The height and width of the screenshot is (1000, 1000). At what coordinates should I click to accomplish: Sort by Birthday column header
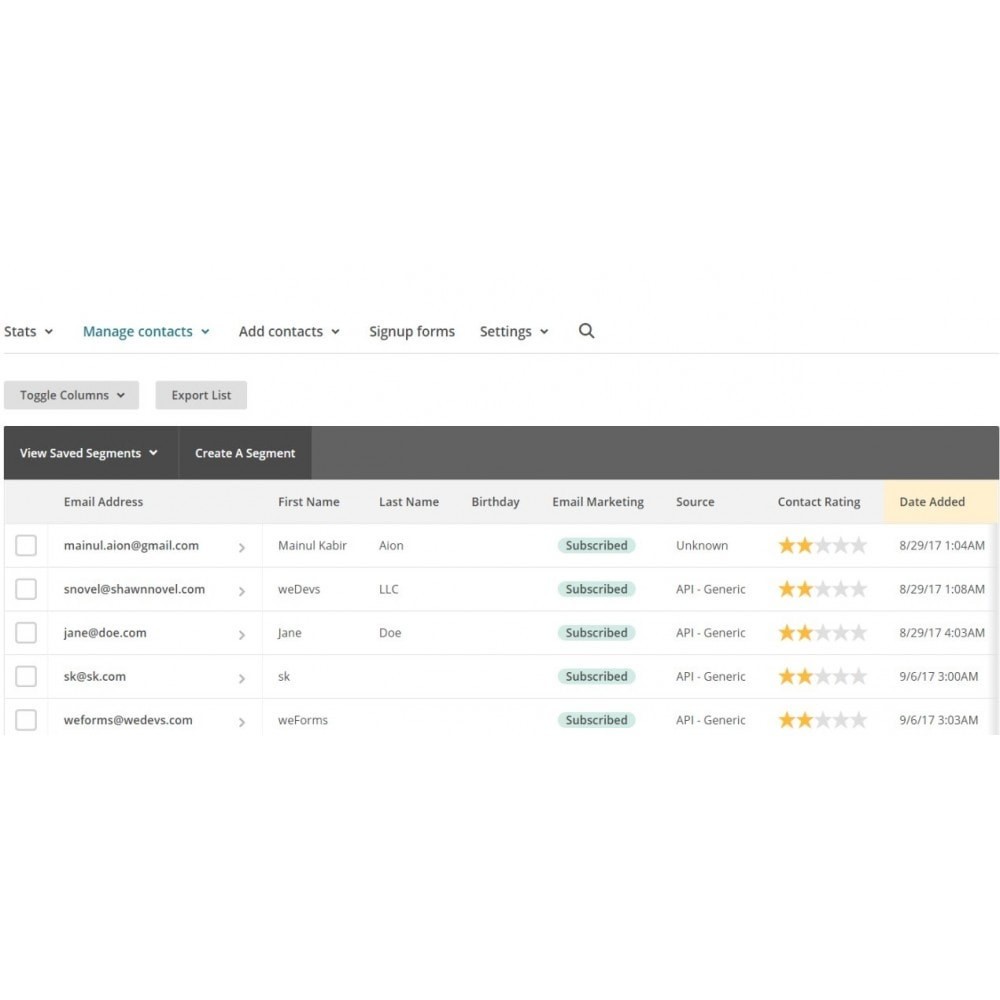496,502
